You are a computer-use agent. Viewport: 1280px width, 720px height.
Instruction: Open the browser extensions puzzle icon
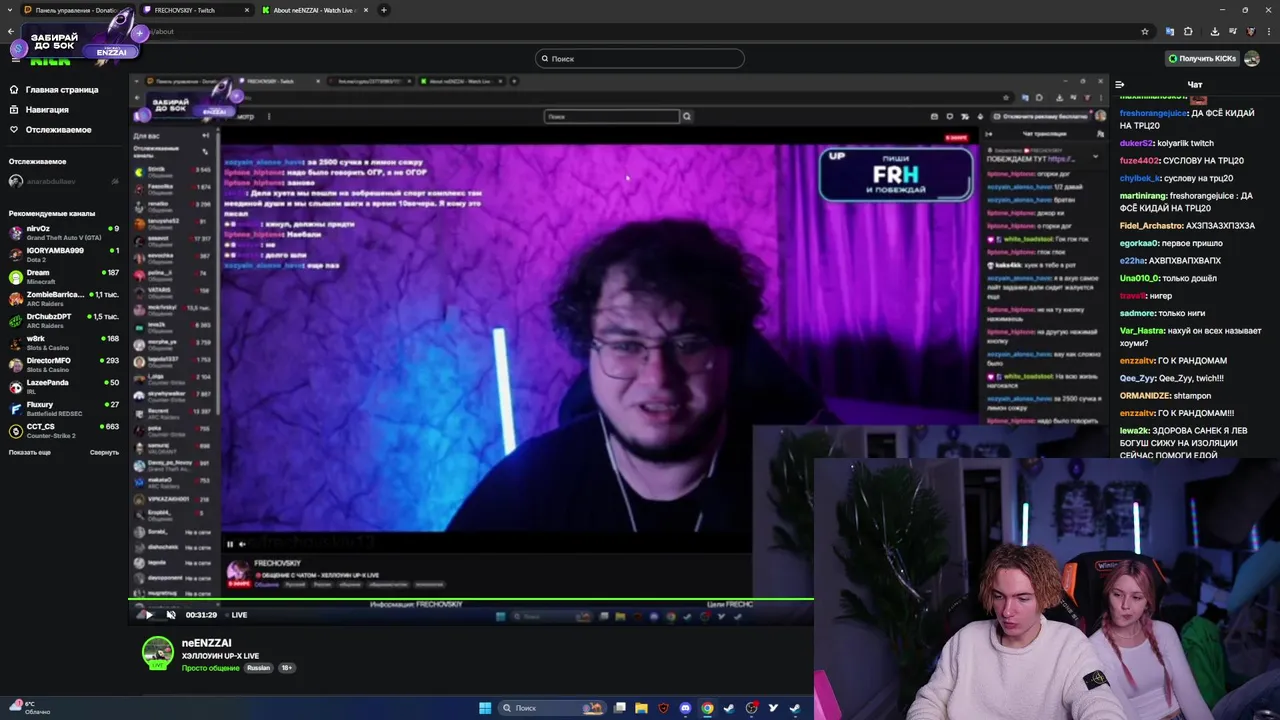coord(1189,31)
